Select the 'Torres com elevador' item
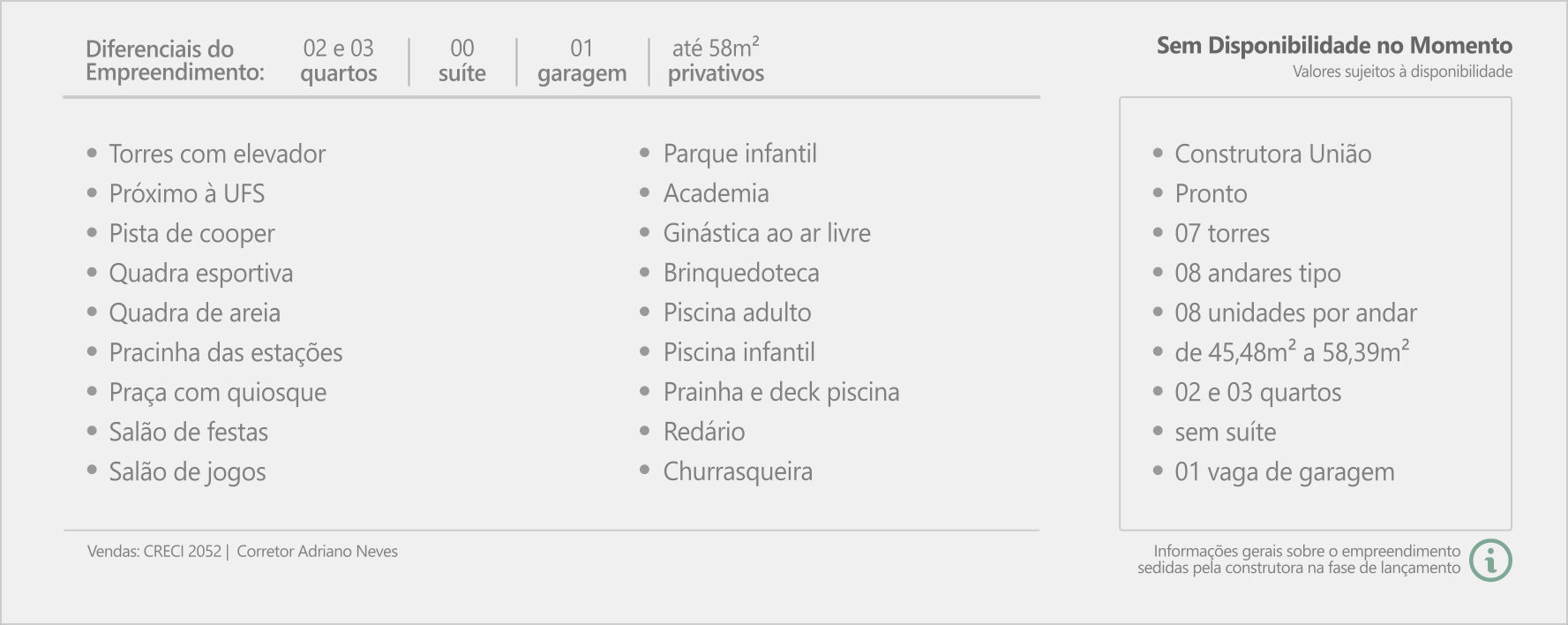The width and height of the screenshot is (1568, 625). pos(217,154)
